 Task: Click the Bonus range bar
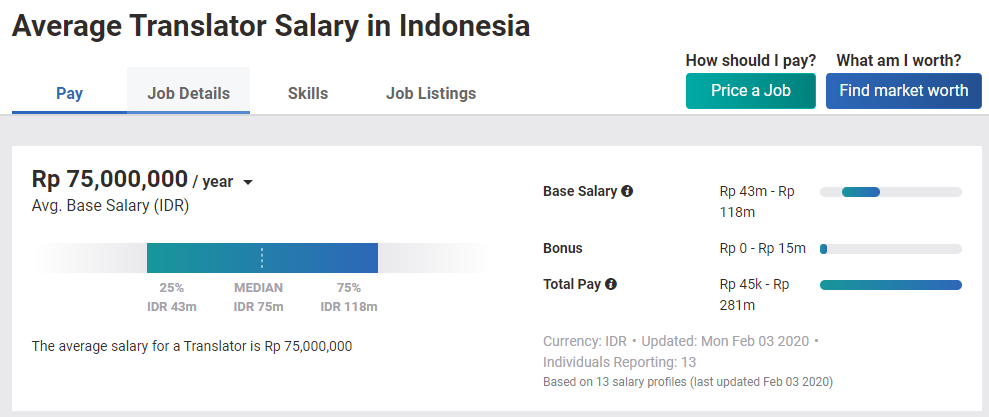click(x=891, y=249)
